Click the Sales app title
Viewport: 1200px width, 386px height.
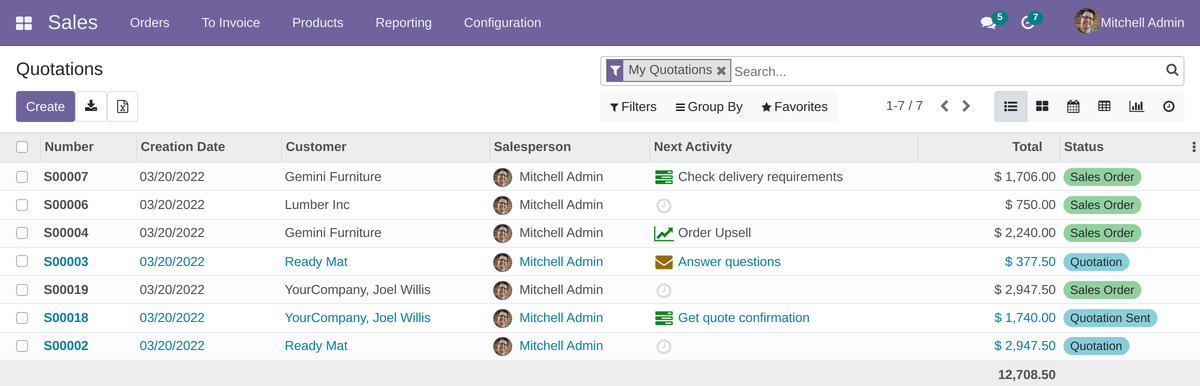pyautogui.click(x=73, y=22)
